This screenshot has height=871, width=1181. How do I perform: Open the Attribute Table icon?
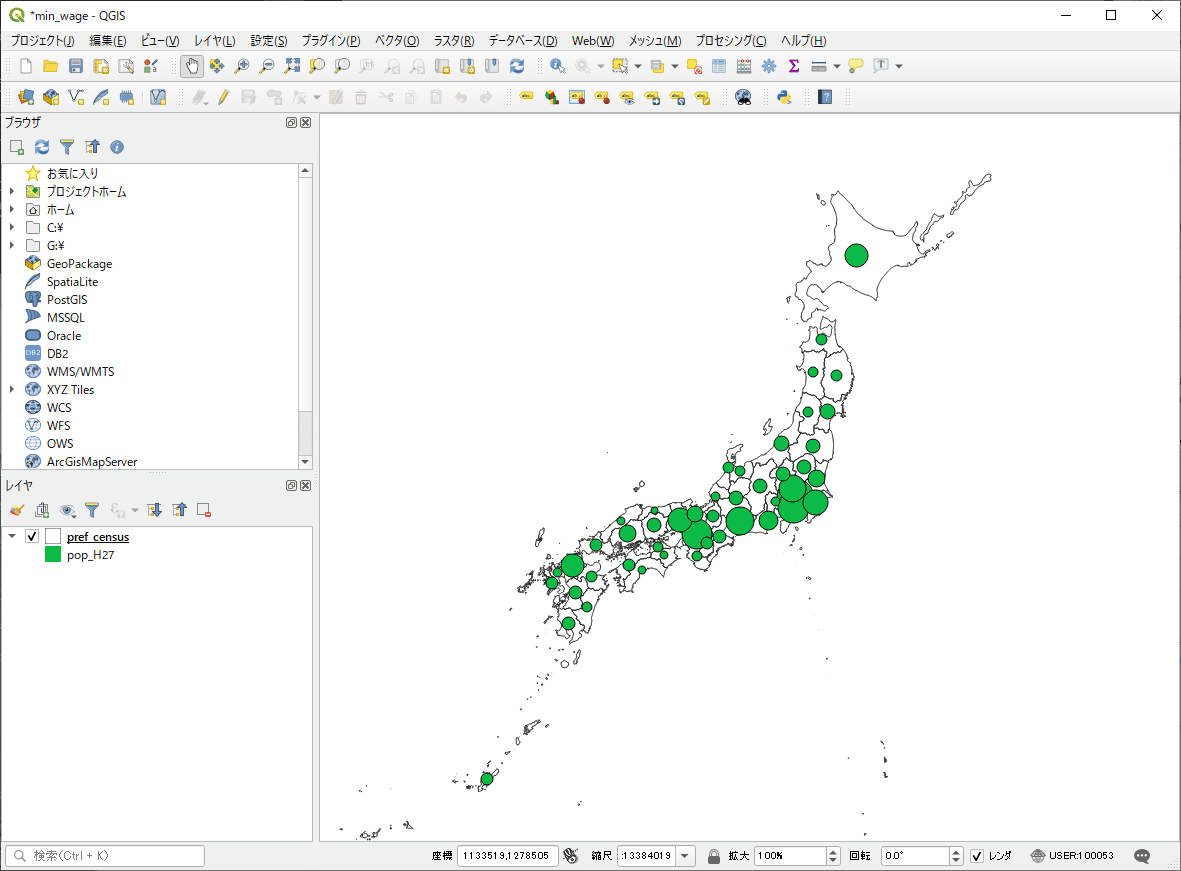[718, 66]
